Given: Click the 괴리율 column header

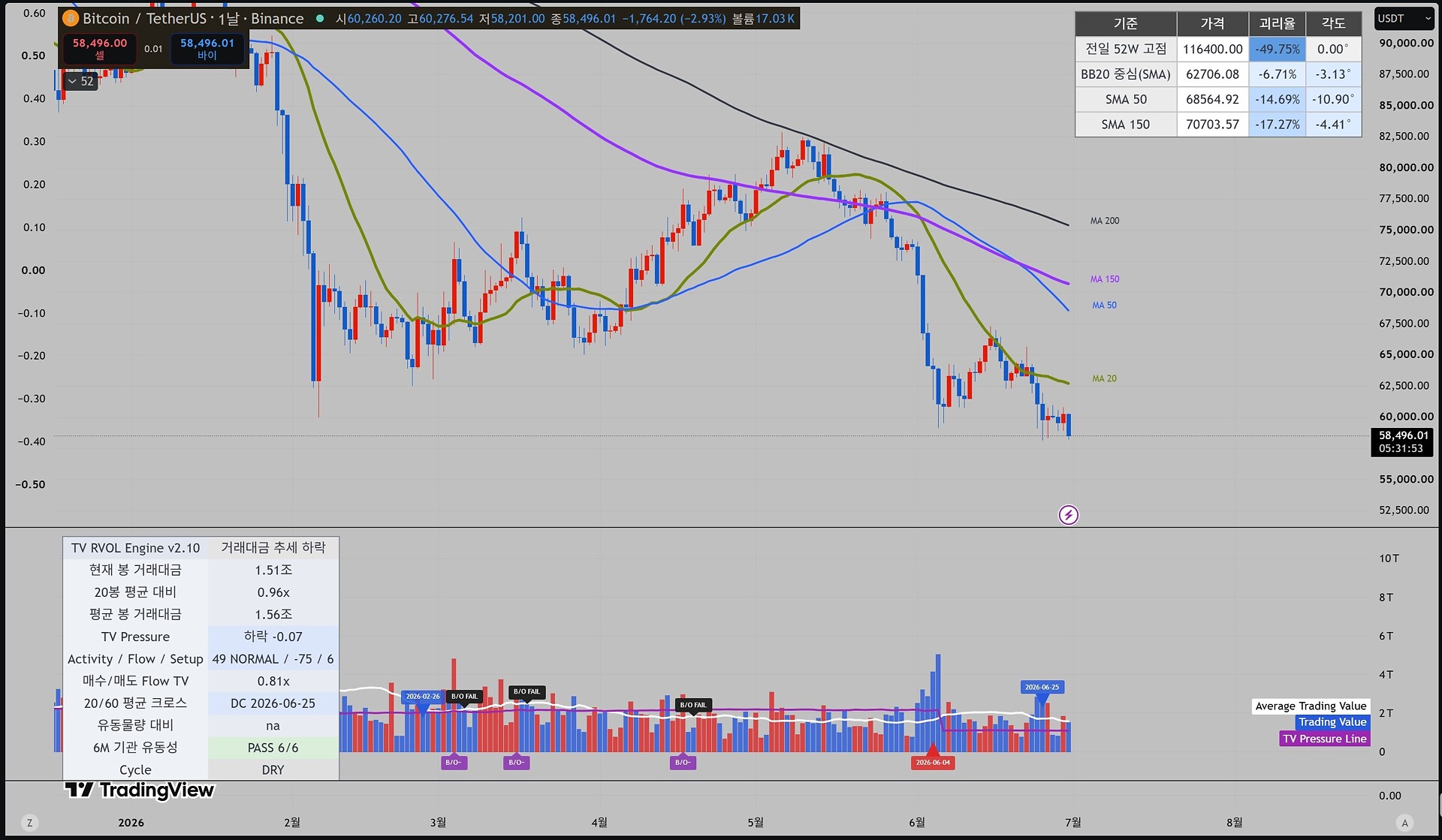Looking at the screenshot, I should pos(1277,24).
